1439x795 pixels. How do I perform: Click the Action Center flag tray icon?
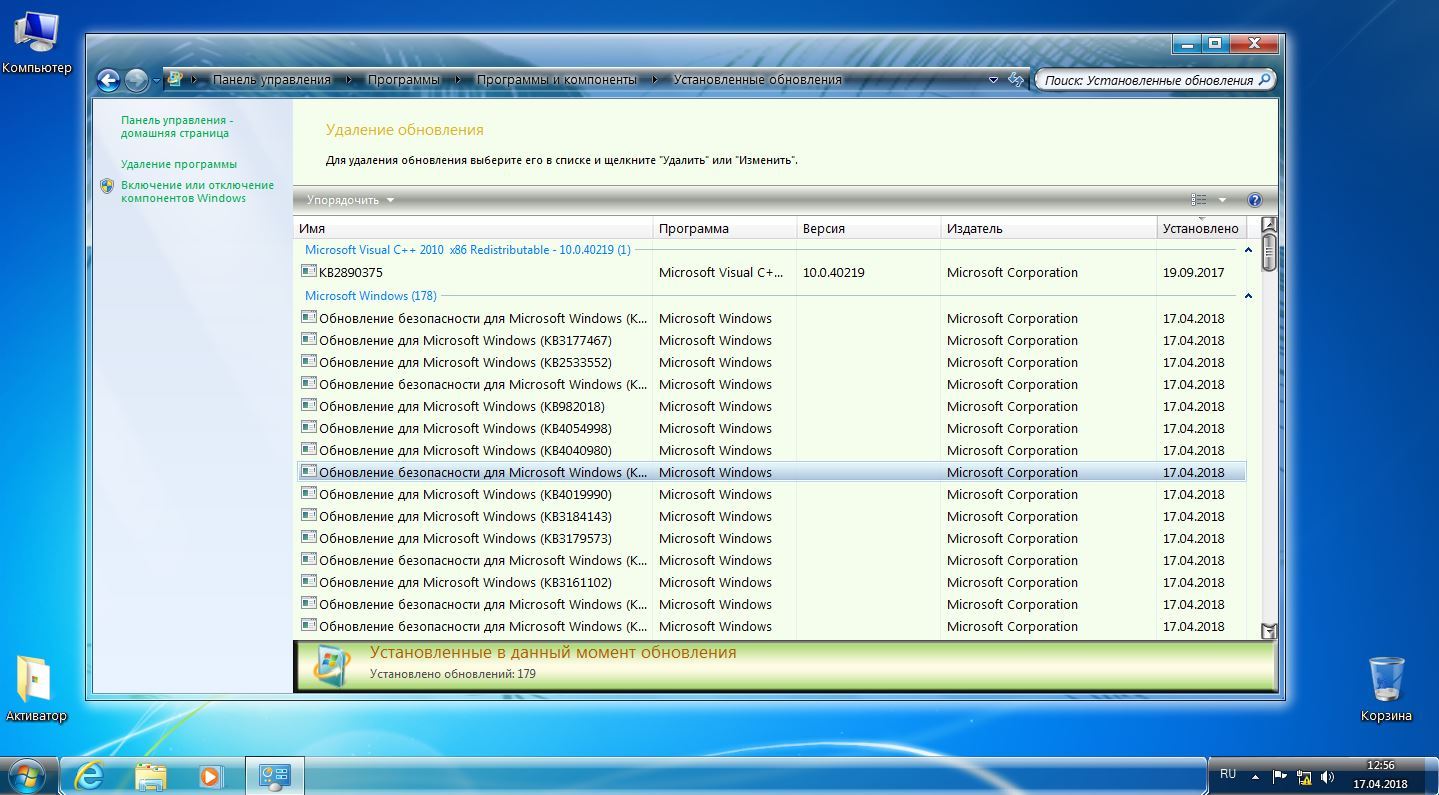pyautogui.click(x=1279, y=776)
